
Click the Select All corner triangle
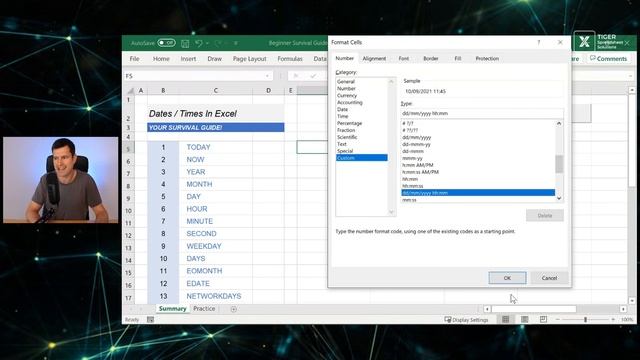coord(130,91)
